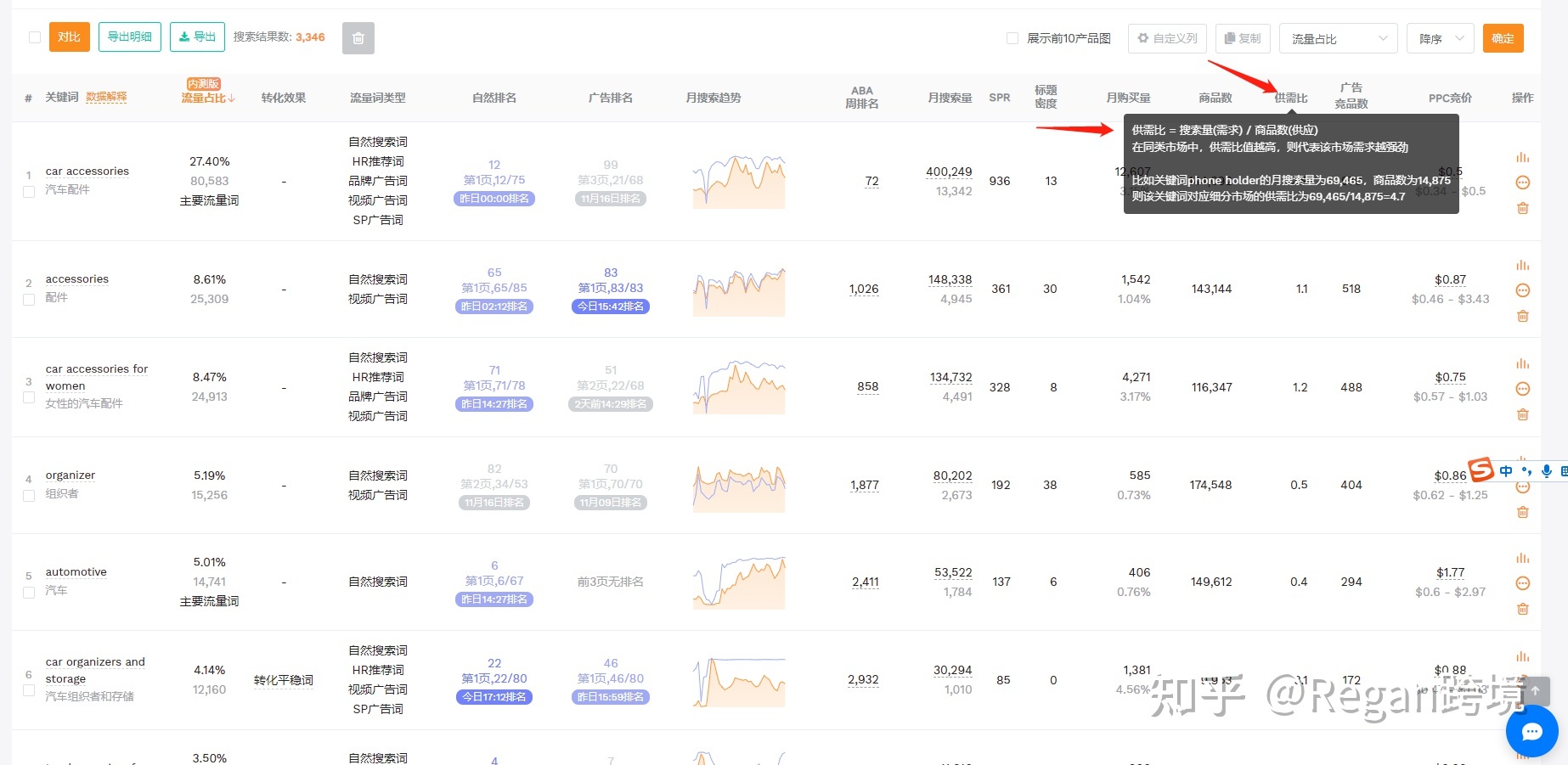This screenshot has width=1568, height=765.
Task: Open more options icon for automotive row
Action: click(1522, 583)
